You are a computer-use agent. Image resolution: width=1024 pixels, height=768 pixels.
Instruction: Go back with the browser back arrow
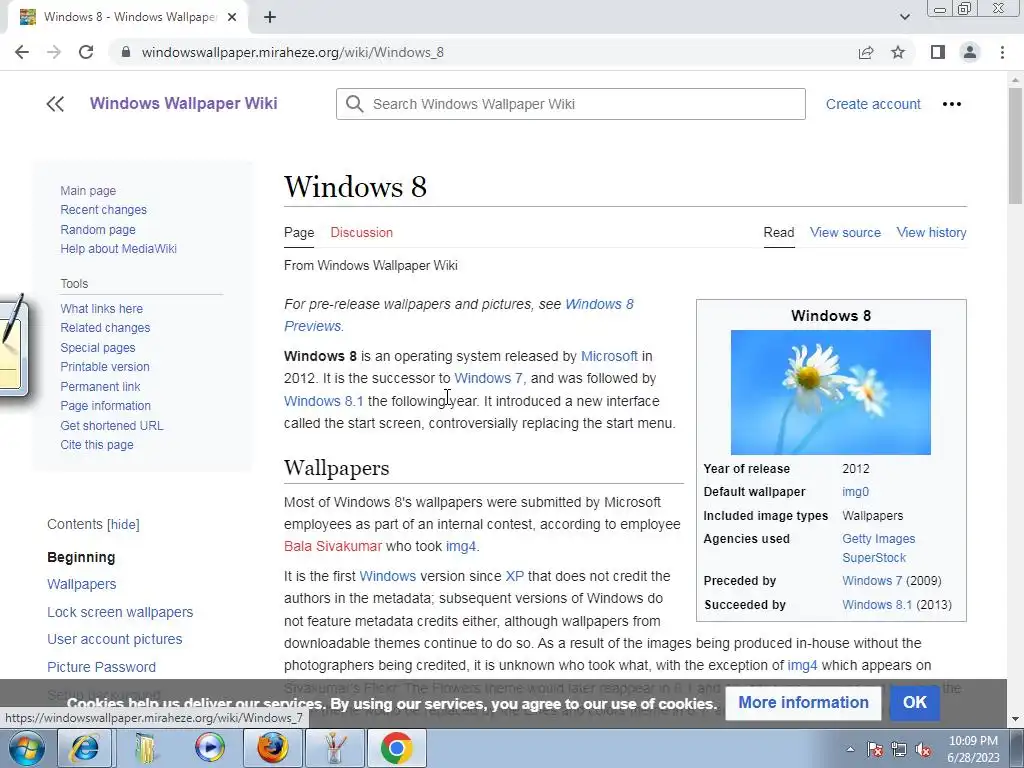point(22,52)
